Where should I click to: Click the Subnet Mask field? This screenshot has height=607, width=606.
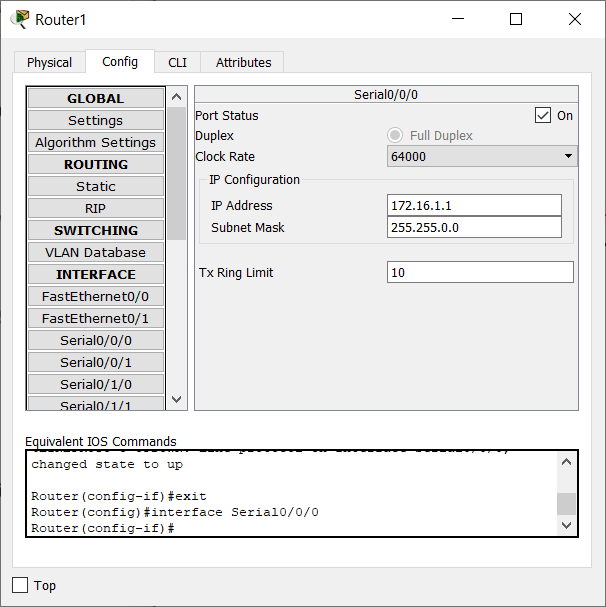point(474,227)
